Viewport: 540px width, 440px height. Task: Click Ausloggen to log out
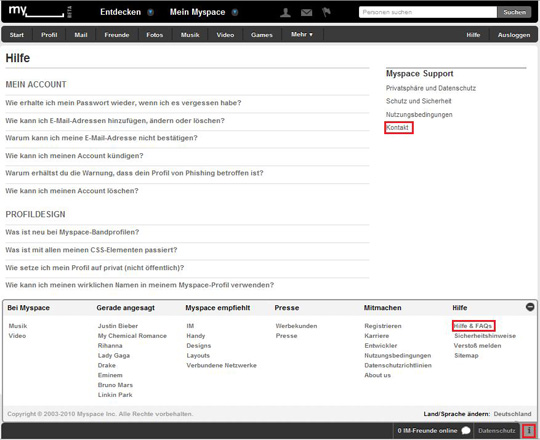coord(514,35)
